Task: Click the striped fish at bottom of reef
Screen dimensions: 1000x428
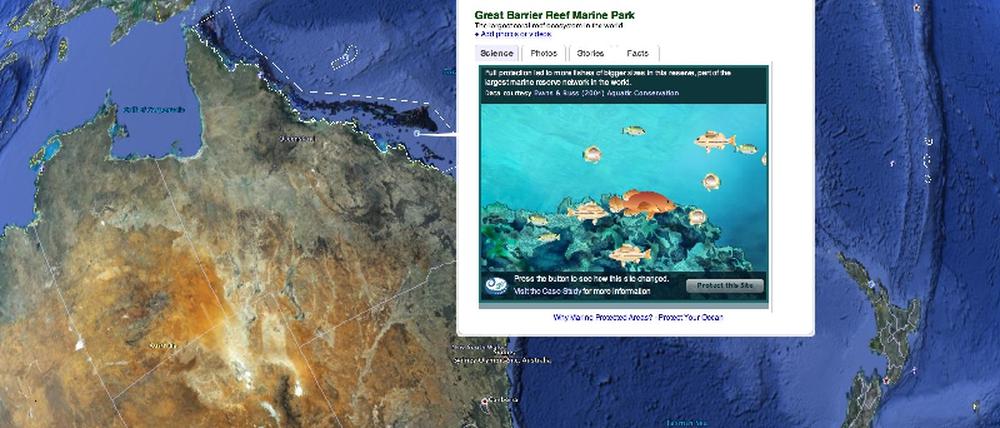Action: pyautogui.click(x=629, y=254)
